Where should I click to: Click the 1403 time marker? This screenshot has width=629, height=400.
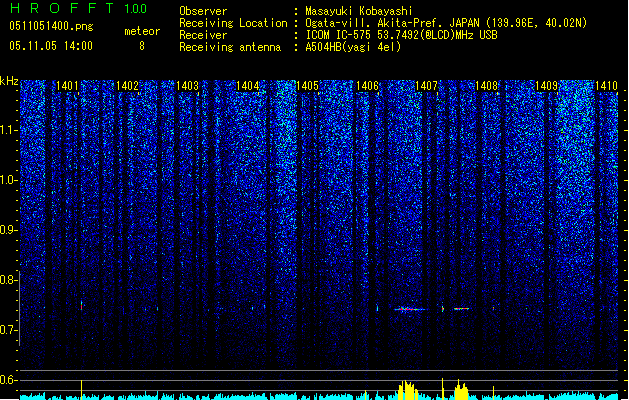click(x=187, y=86)
